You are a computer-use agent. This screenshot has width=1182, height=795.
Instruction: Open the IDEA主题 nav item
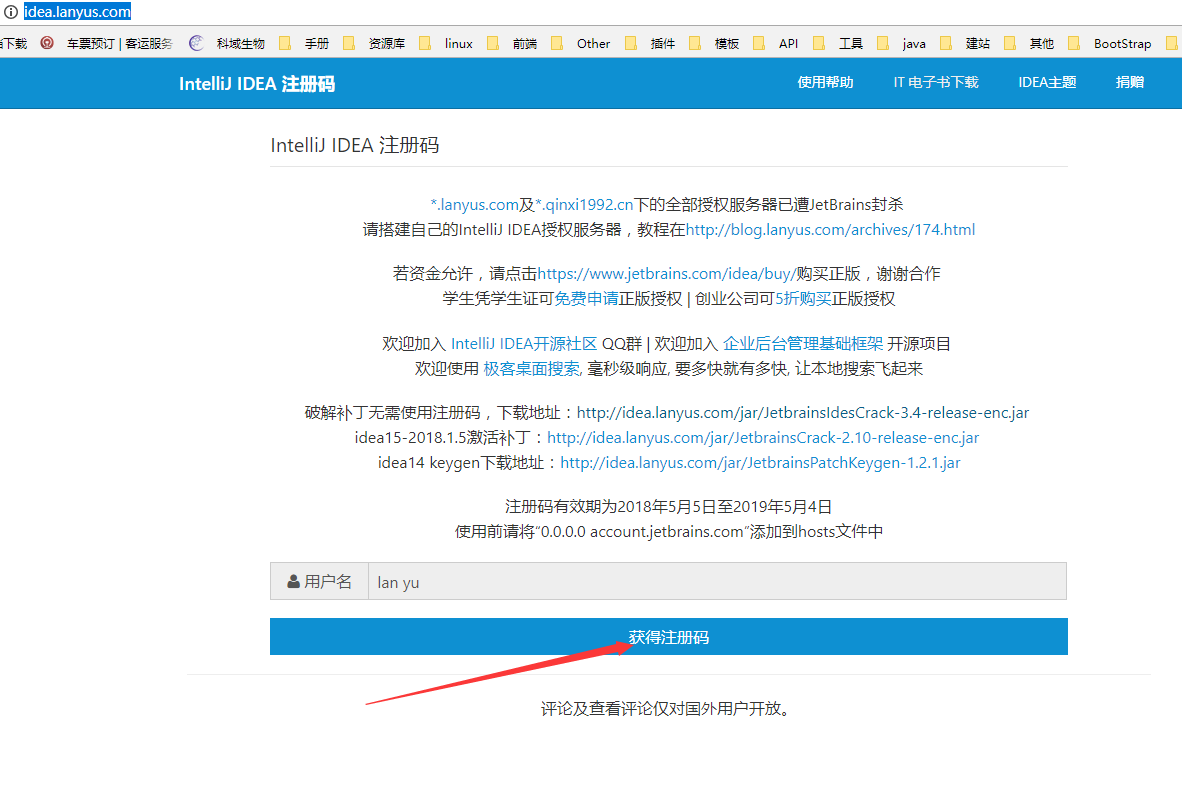[x=1047, y=82]
